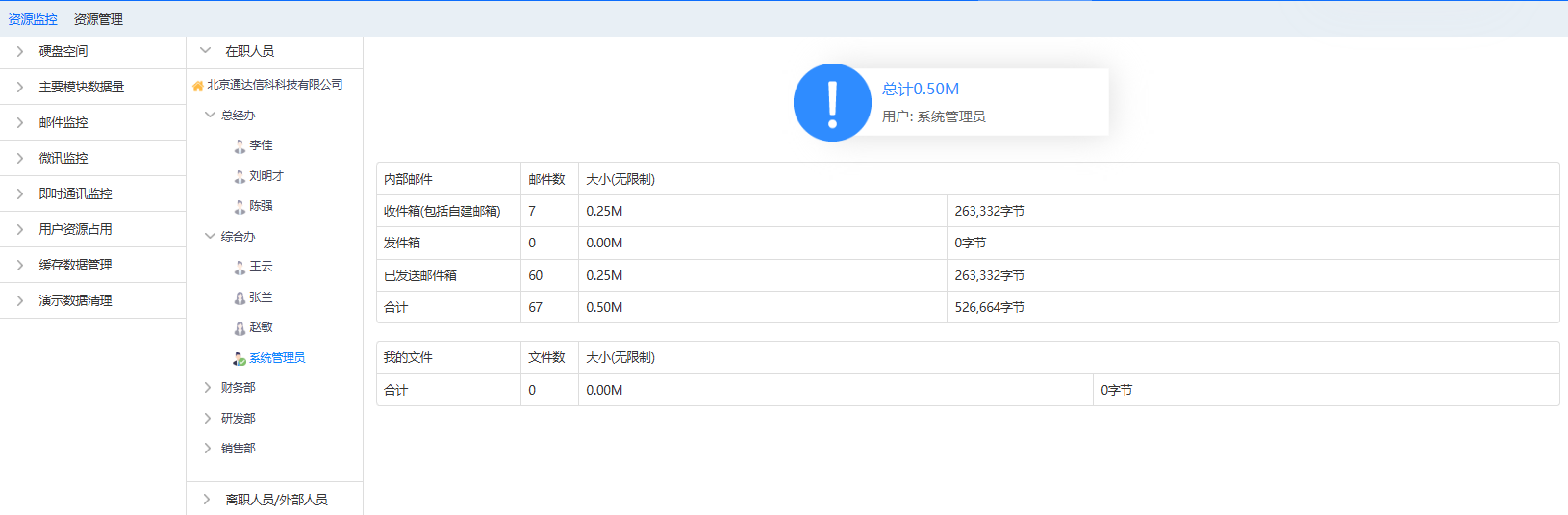Select 销售部 in the staff tree
The height and width of the screenshot is (515, 1568).
239,449
